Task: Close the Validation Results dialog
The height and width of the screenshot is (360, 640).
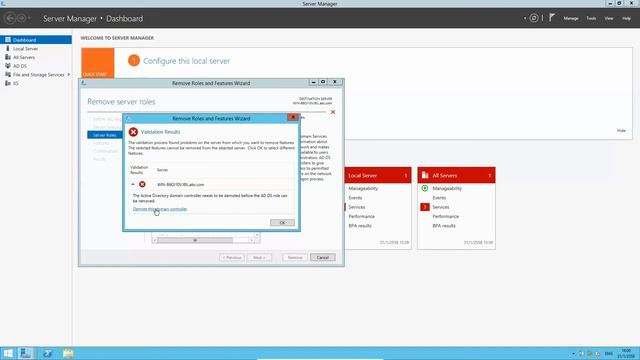Action: pyautogui.click(x=293, y=118)
